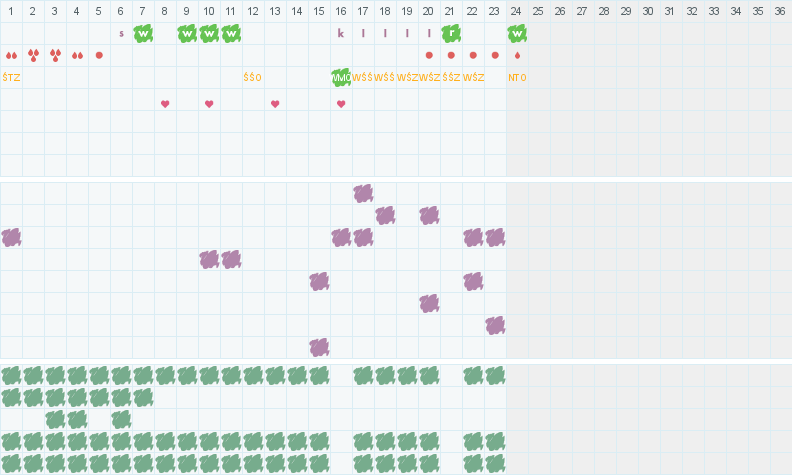Screen dimensions: 792x475
Task: Select the heart icon on day 13
Action: [275, 104]
